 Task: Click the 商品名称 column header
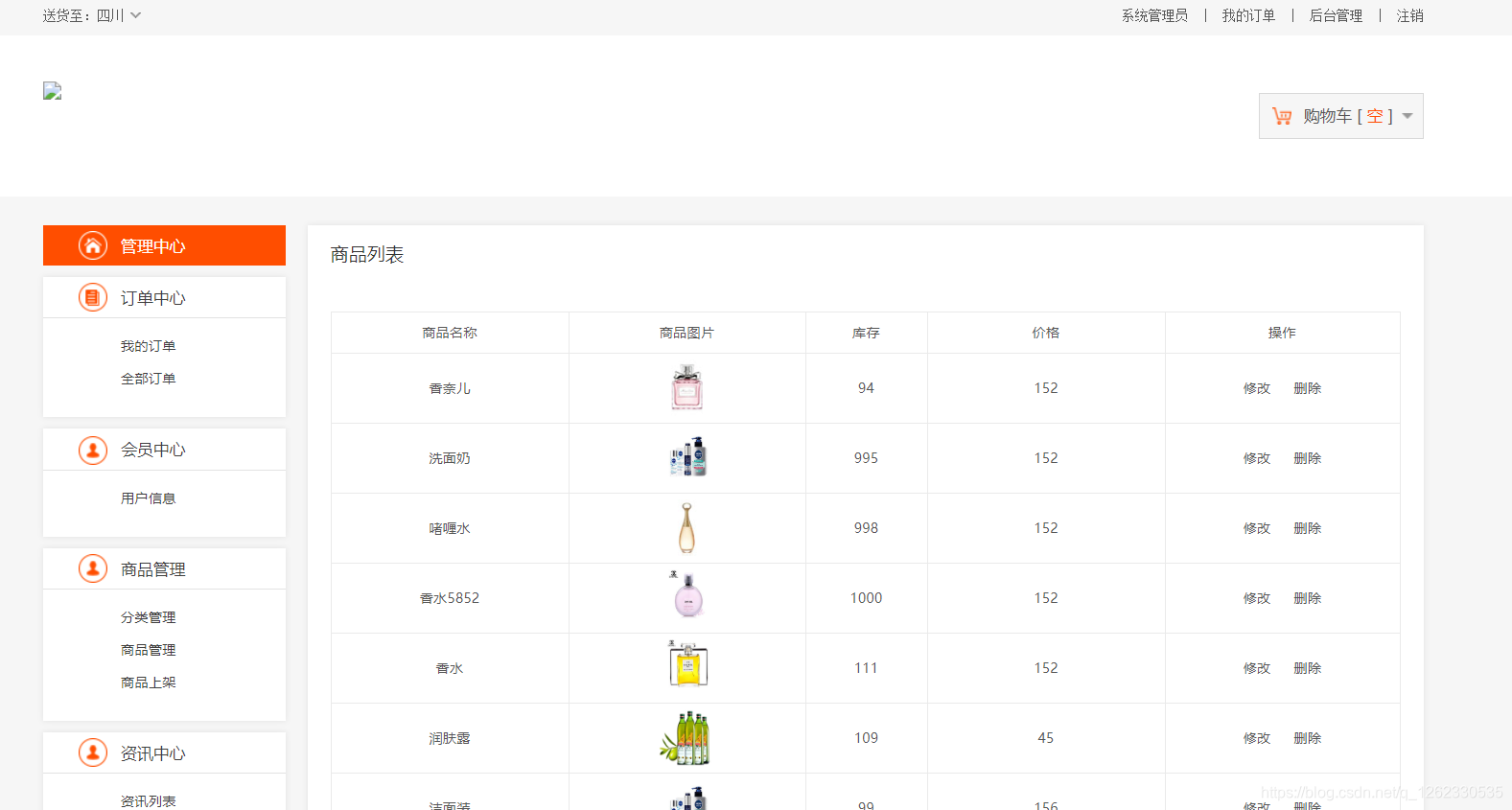tap(450, 333)
